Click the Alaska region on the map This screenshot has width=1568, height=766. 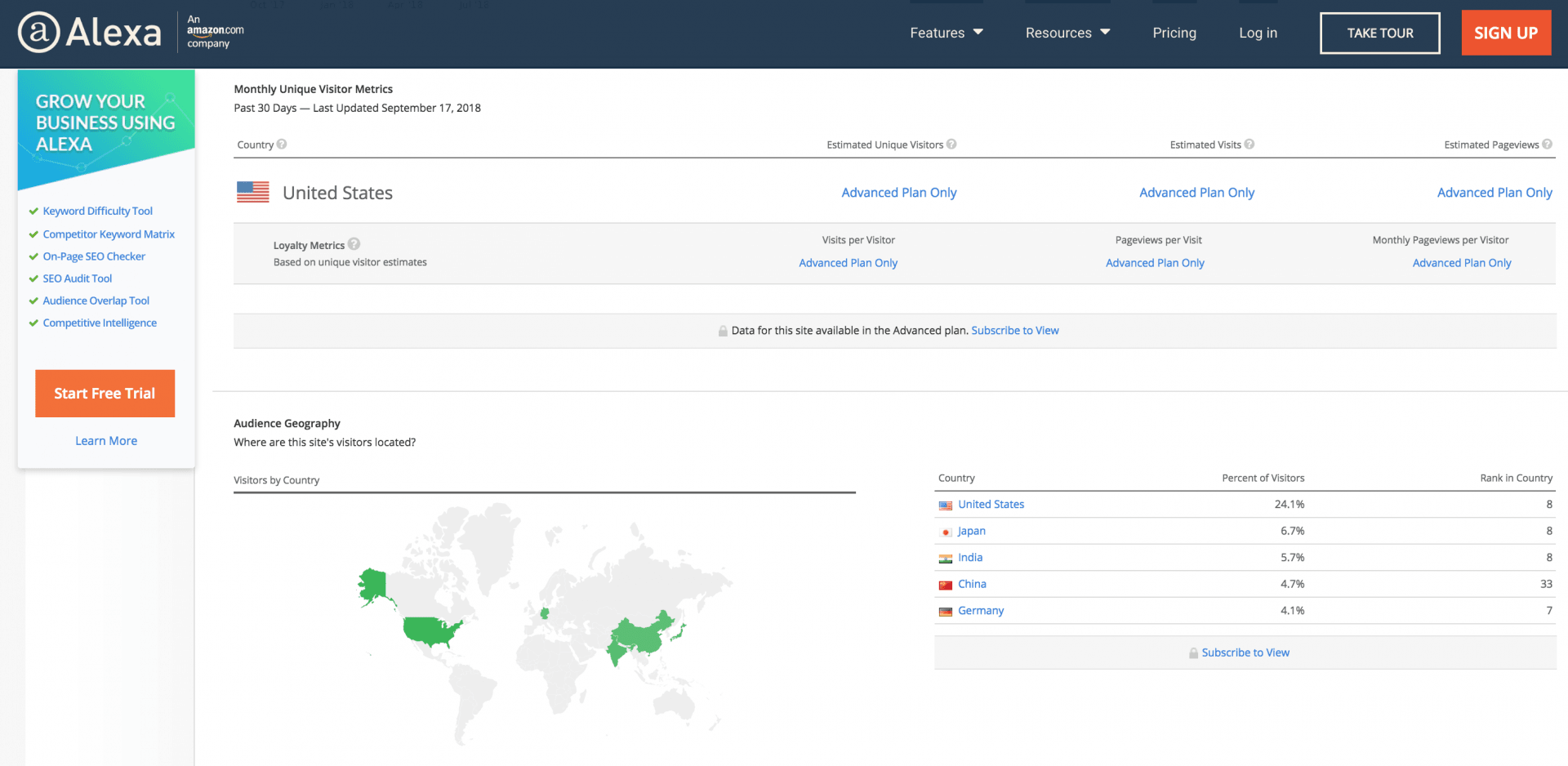pos(373,586)
